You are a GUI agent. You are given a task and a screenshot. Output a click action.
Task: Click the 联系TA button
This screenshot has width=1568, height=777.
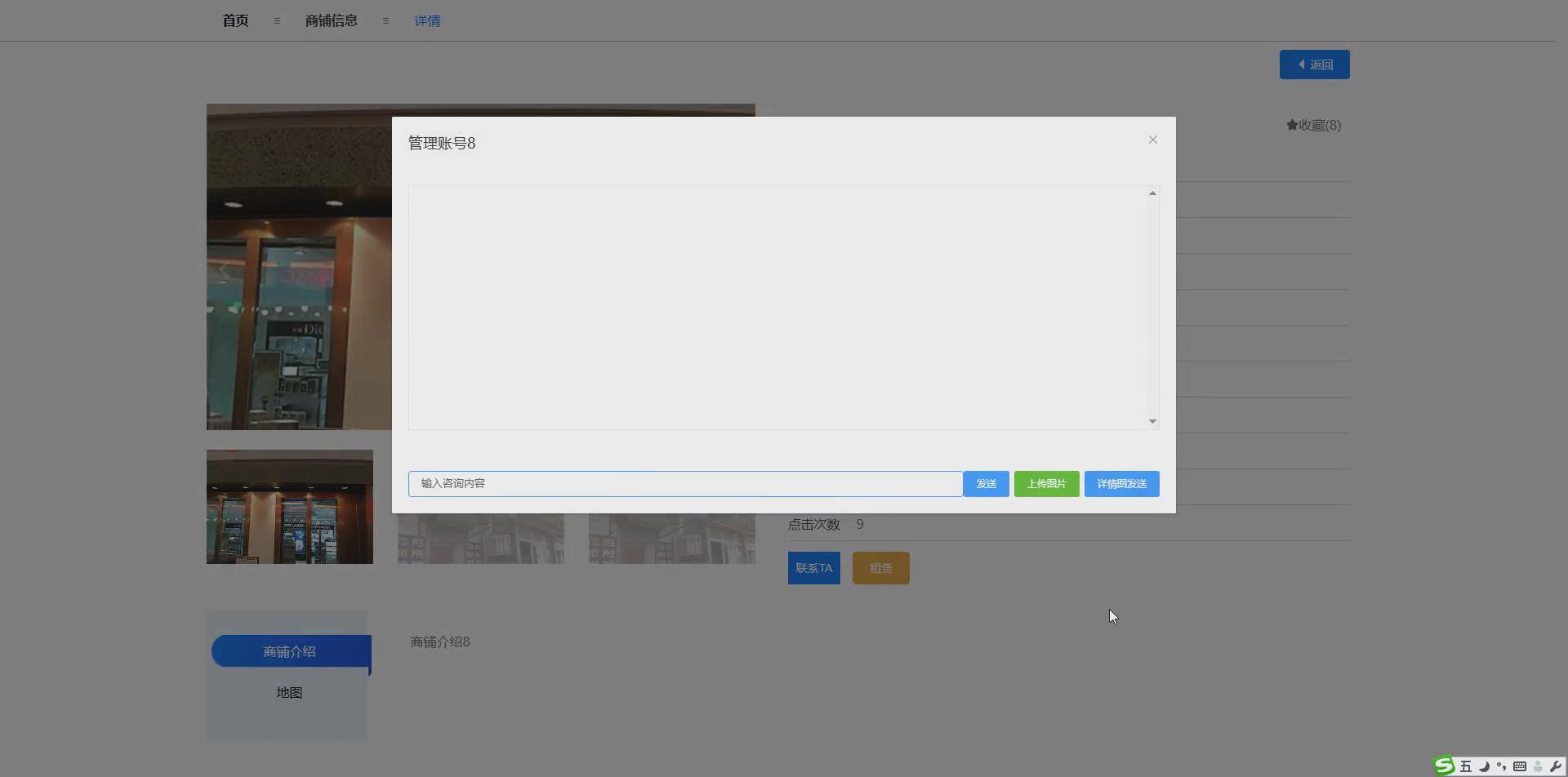[813, 567]
